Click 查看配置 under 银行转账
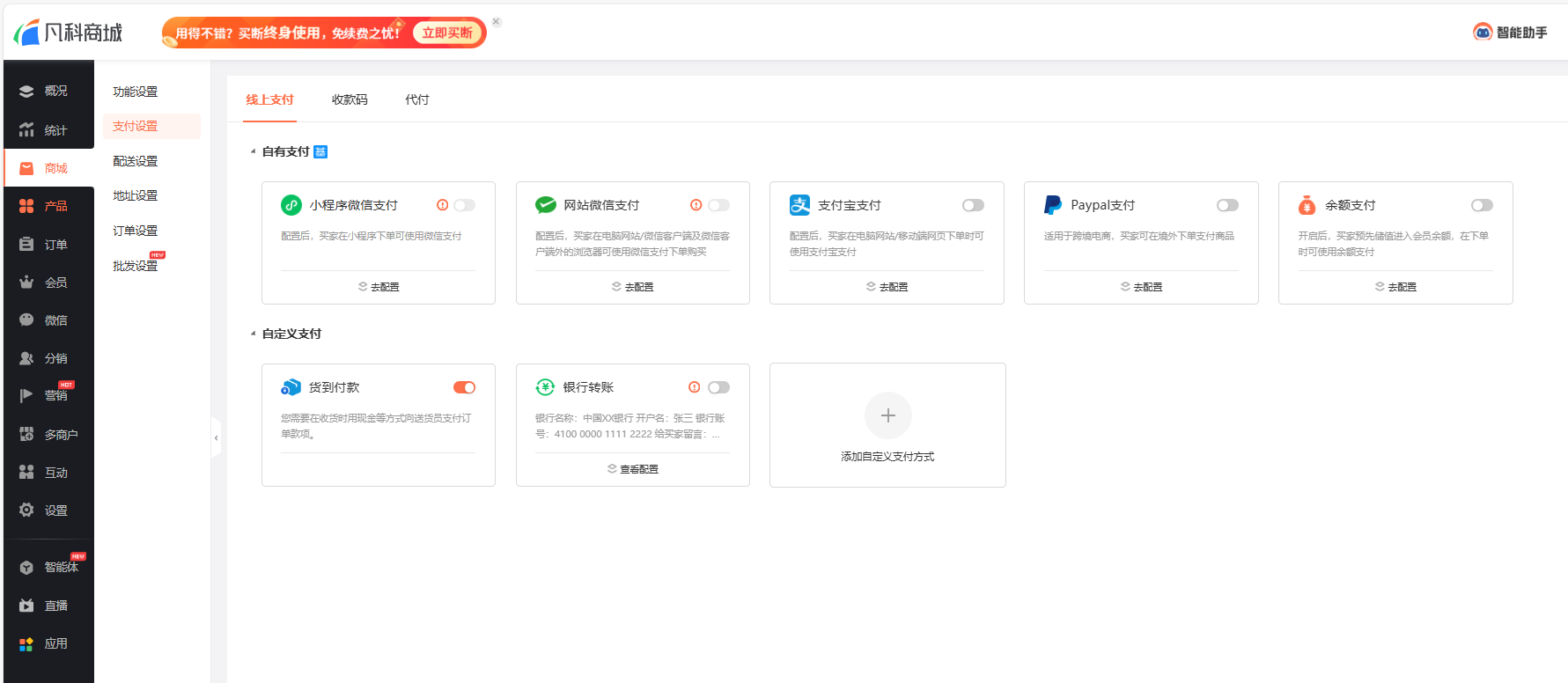The width and height of the screenshot is (1568, 683). 633,469
